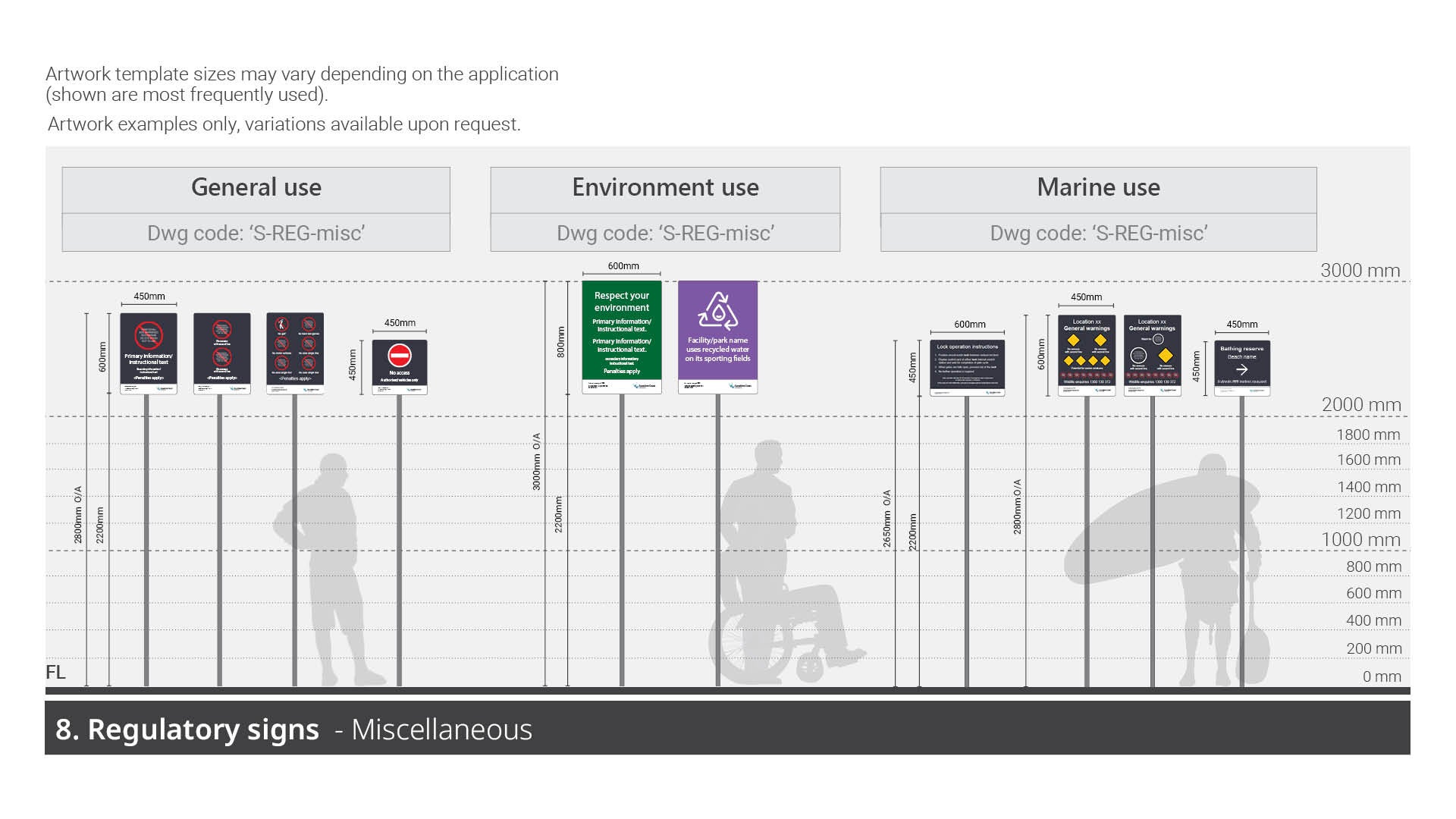
Task: Click the green Respect your environment sign
Action: pos(622,334)
